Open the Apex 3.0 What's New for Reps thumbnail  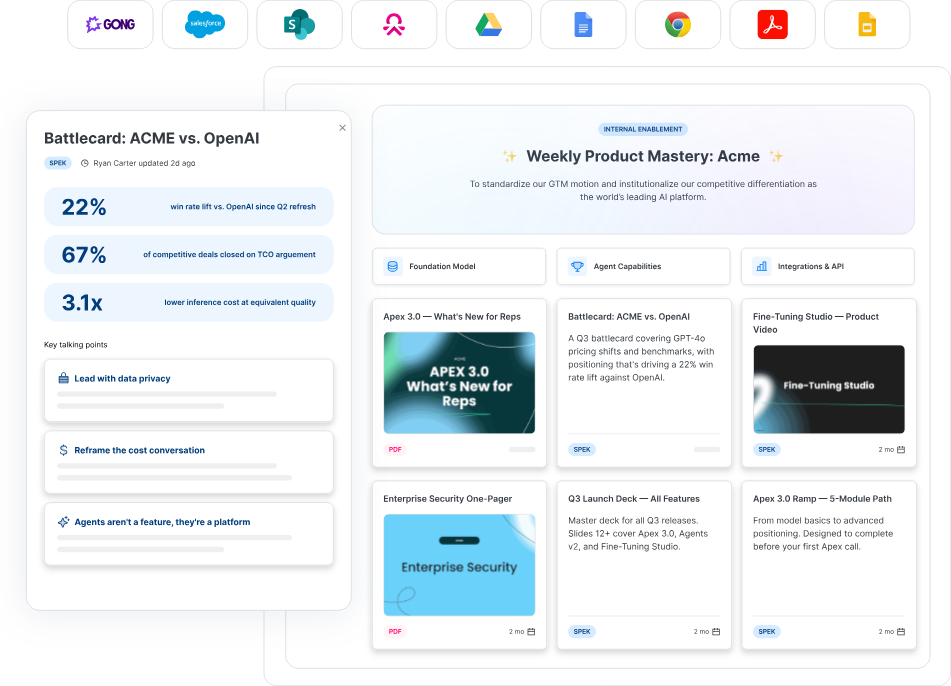click(x=459, y=383)
